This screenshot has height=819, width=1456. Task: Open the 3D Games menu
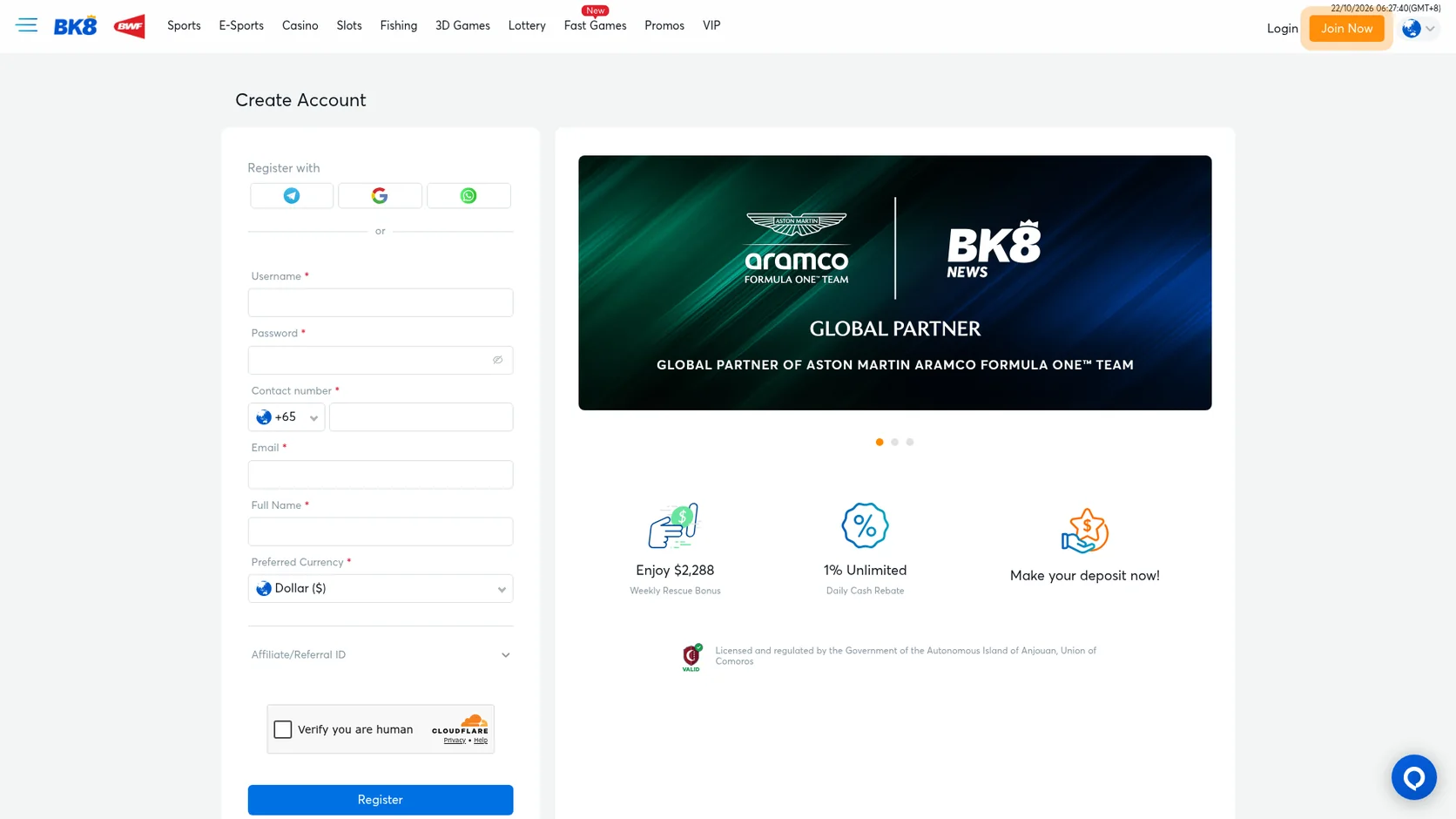click(462, 25)
